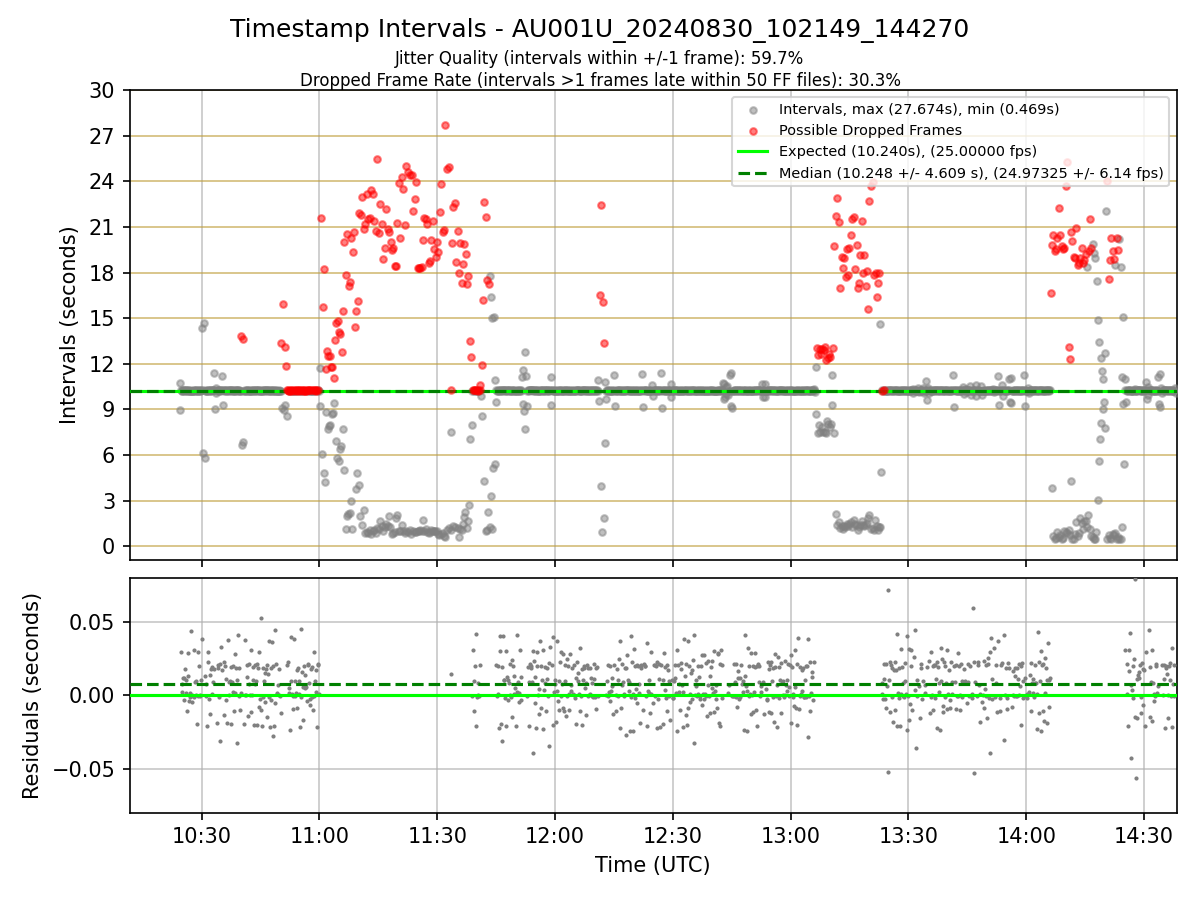Click the green solid line sample in the legend

coord(753,151)
